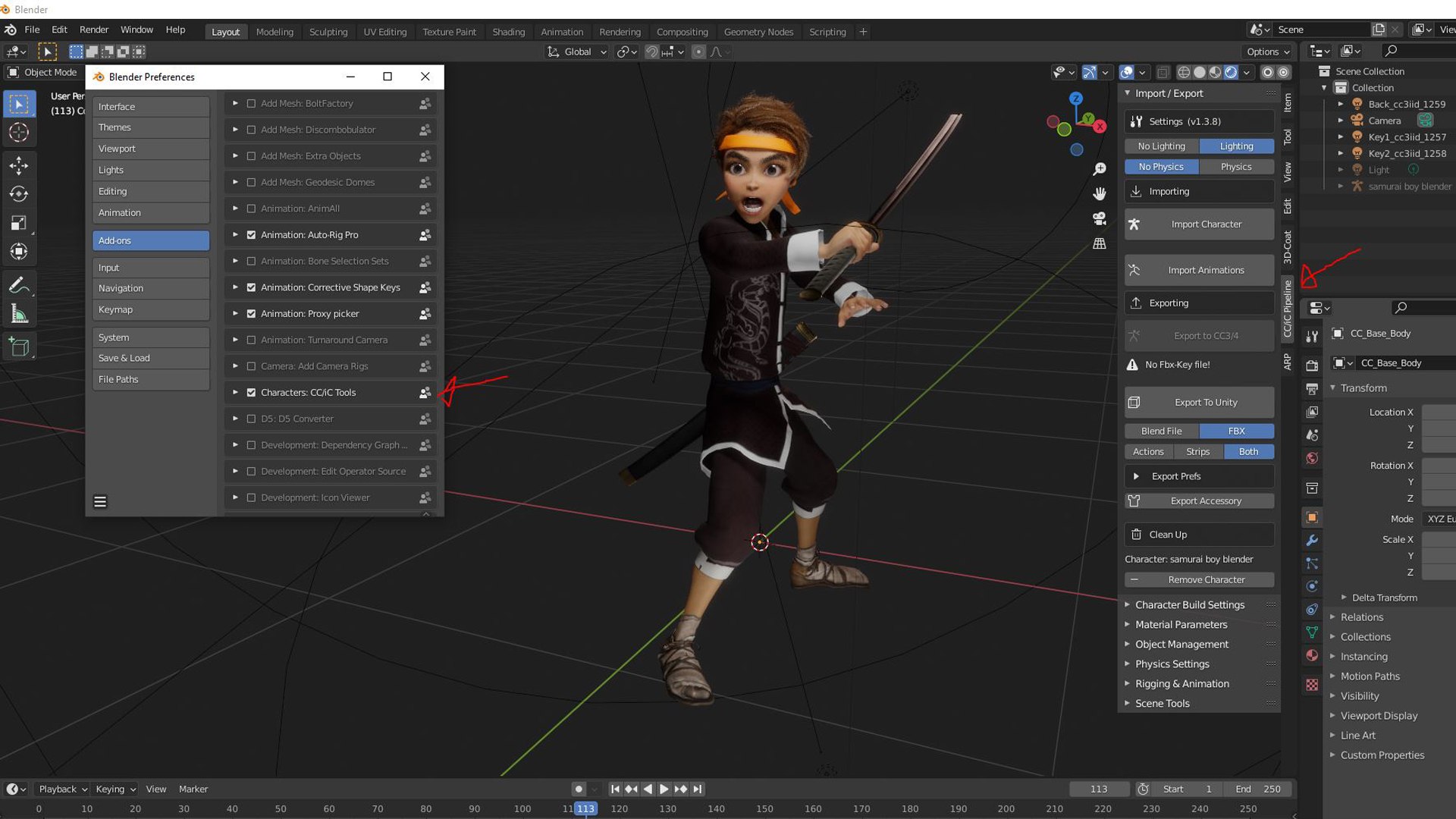This screenshot has height=819, width=1456.
Task: Toggle the auto keying record button
Action: point(579,789)
